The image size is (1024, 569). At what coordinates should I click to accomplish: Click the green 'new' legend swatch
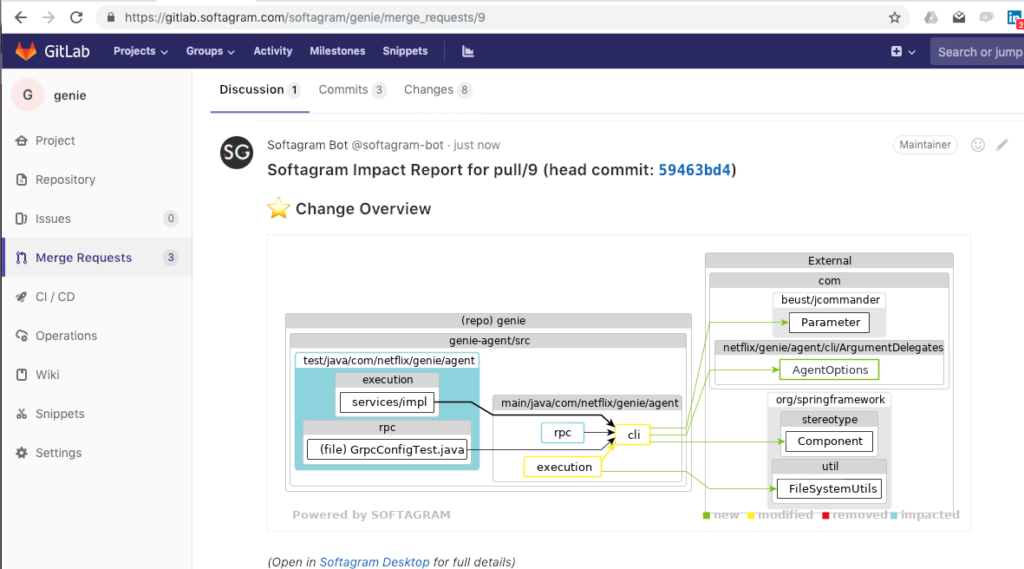[706, 515]
